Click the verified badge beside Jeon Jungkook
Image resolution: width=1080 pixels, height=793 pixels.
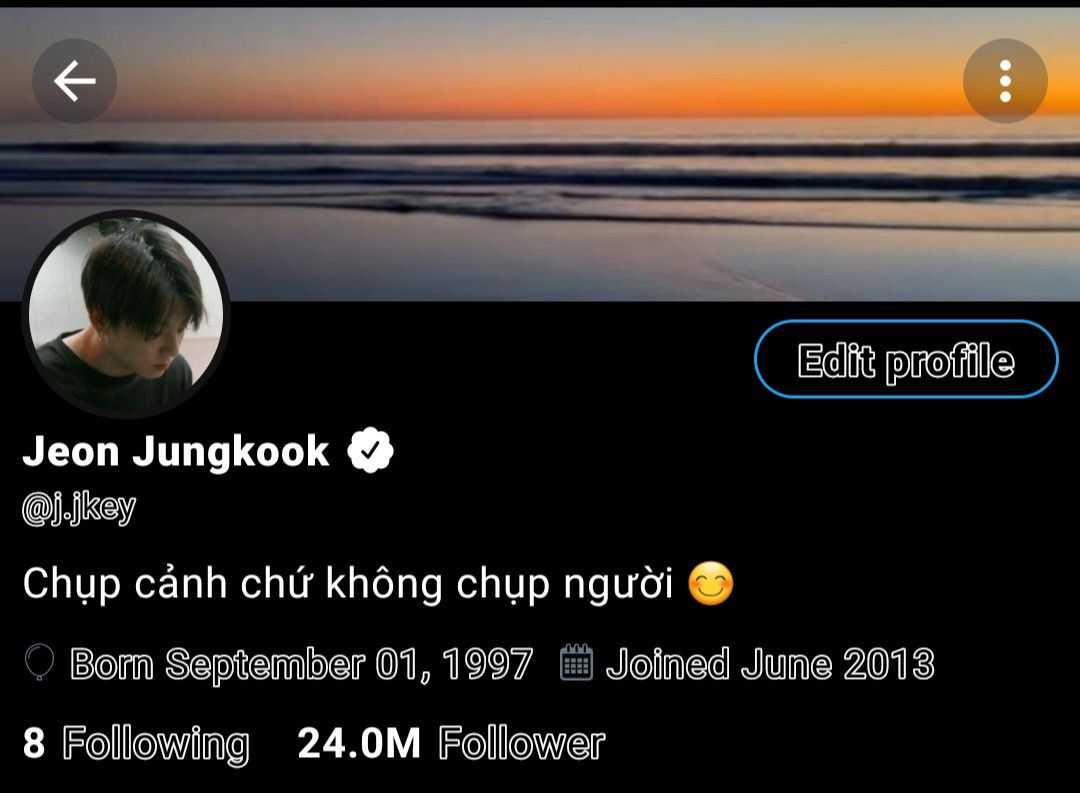coord(371,451)
